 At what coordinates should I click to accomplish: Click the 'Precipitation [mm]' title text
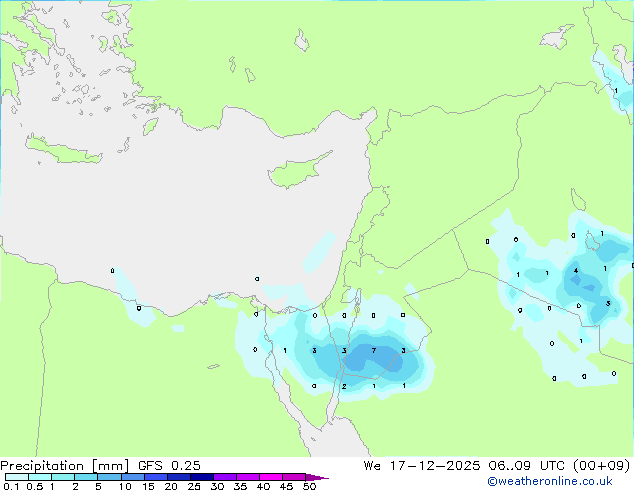tap(64, 466)
